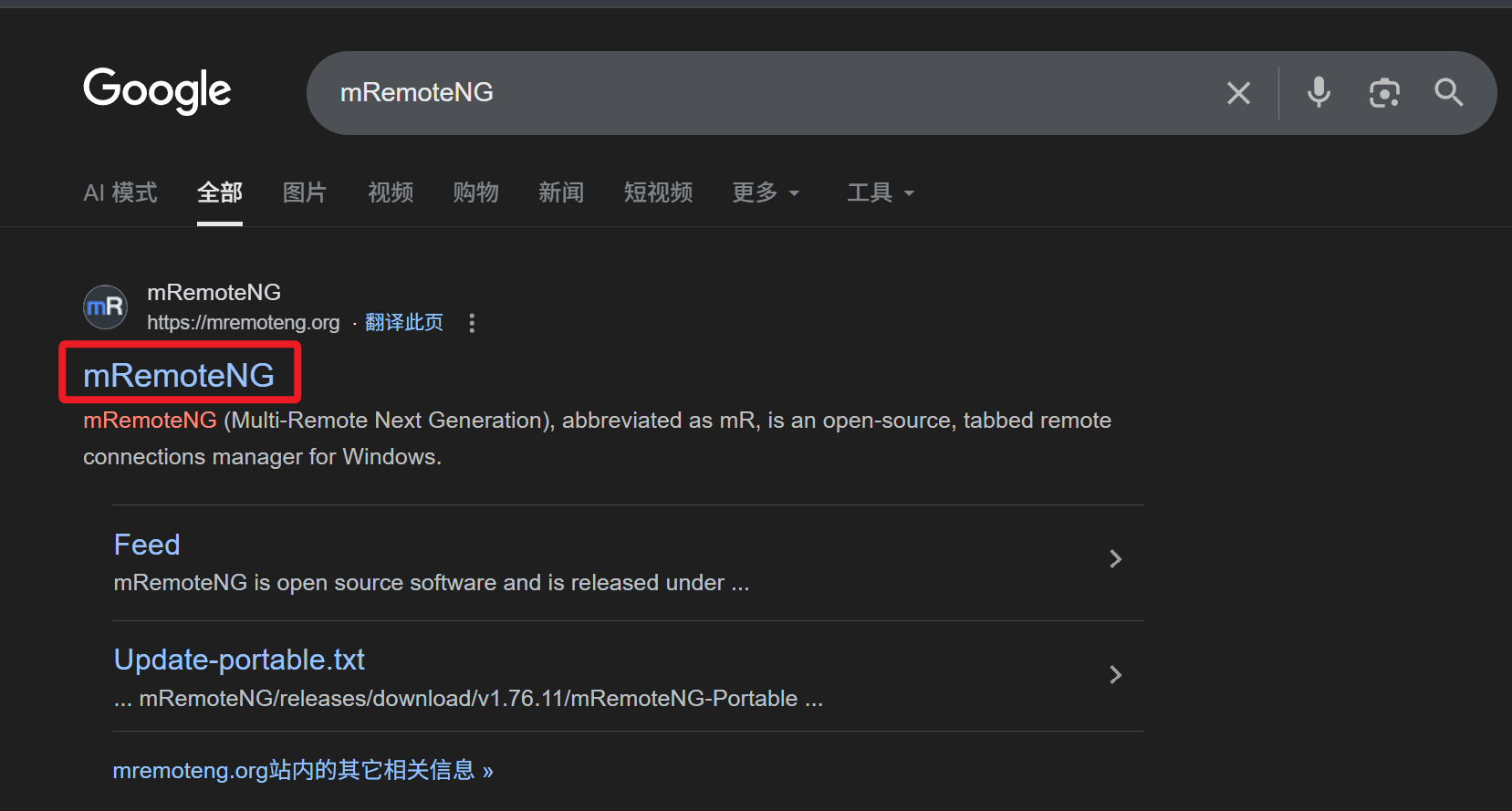
Task: Open the Feed sitelink
Action: [147, 545]
